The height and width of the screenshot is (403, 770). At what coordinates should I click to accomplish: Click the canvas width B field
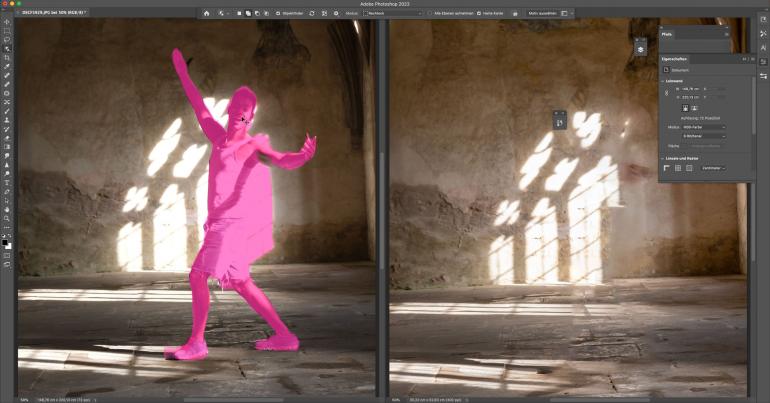(688, 89)
